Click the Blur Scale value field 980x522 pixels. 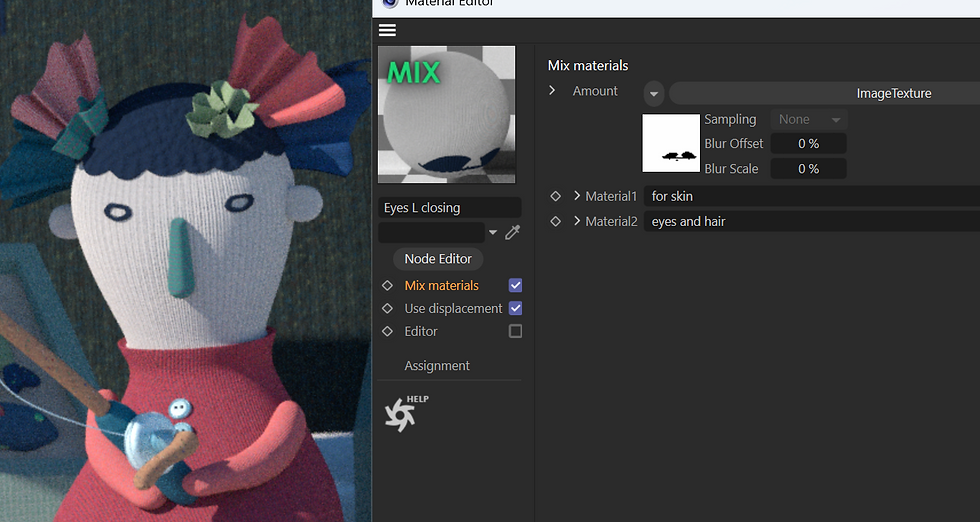[809, 169]
